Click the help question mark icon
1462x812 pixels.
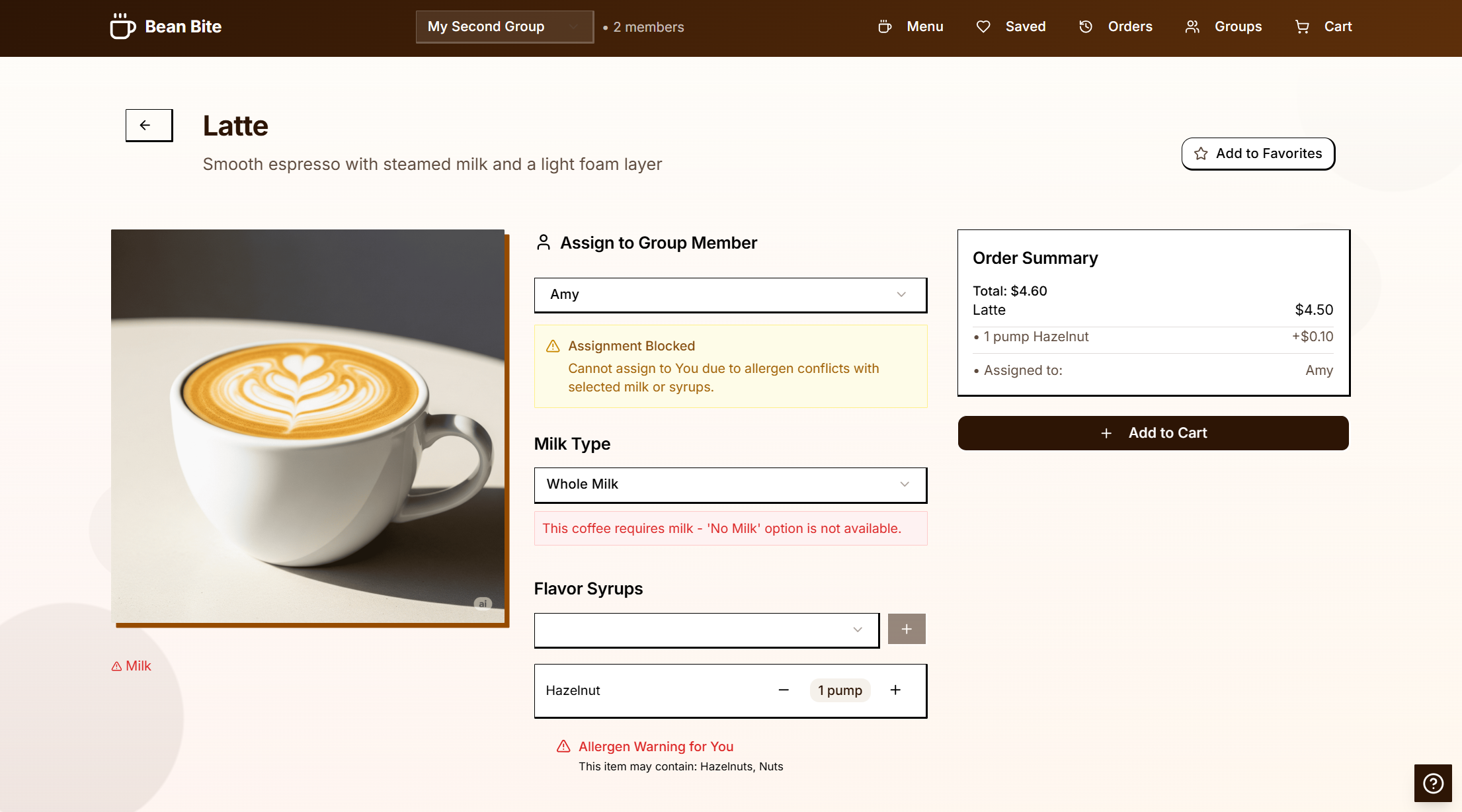(x=1433, y=783)
